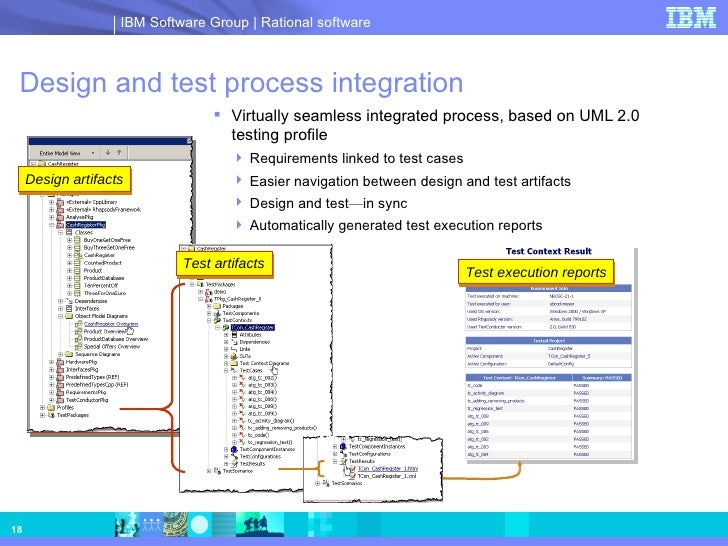Click the Test Context Result heading
Screen dimensions: 728x546
[549, 251]
